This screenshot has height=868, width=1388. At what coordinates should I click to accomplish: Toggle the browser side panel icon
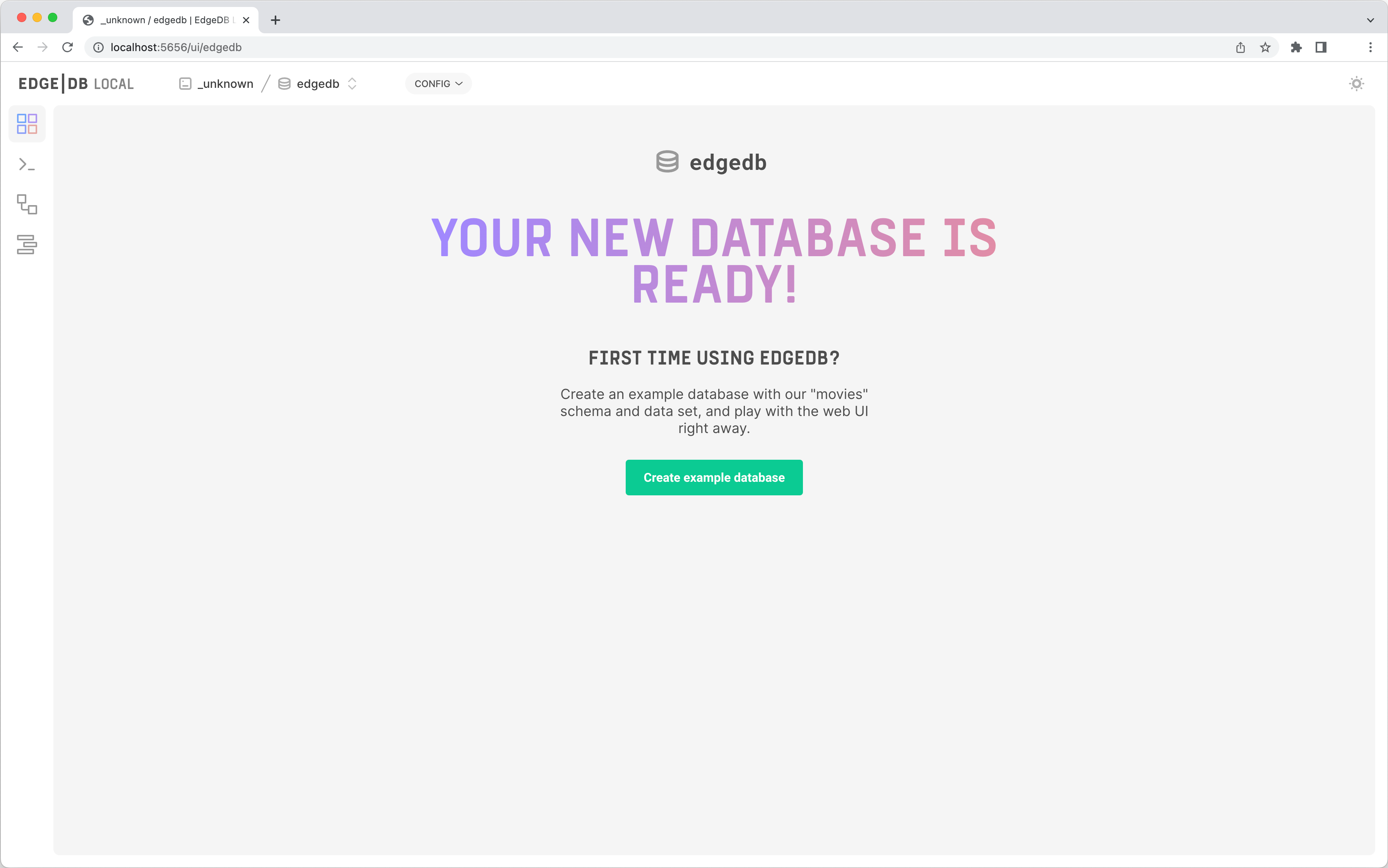pos(1321,47)
